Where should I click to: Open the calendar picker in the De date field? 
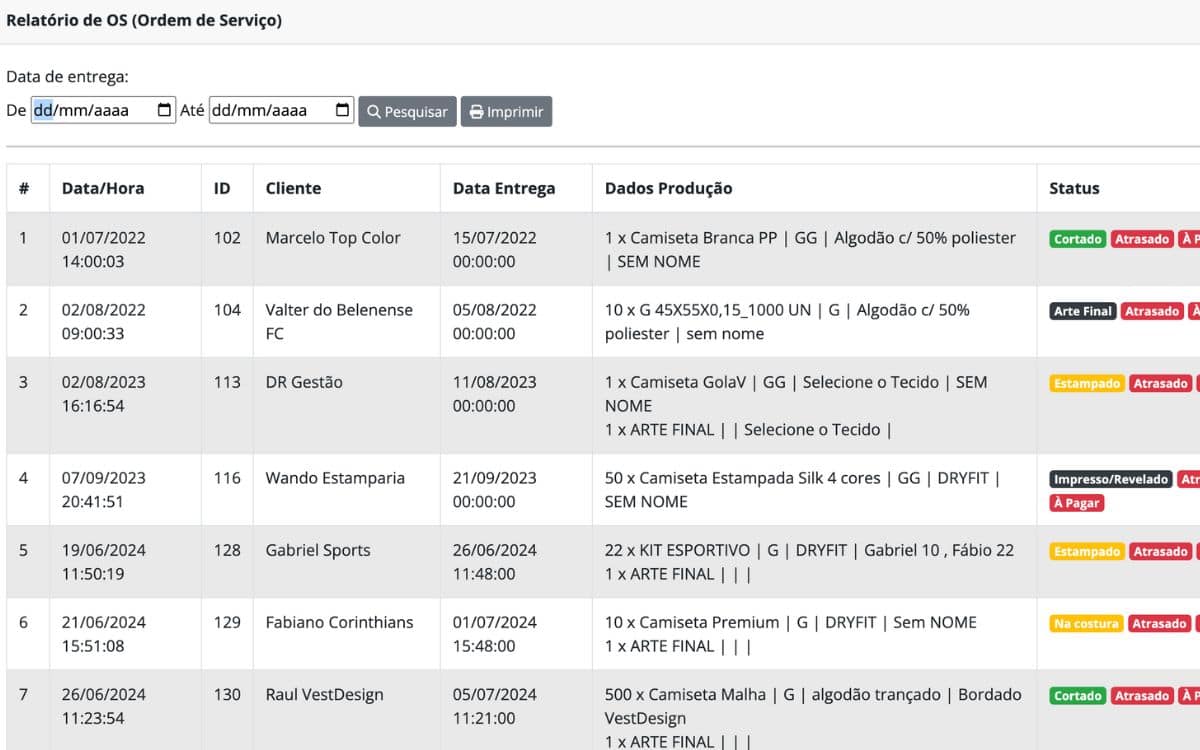click(165, 111)
